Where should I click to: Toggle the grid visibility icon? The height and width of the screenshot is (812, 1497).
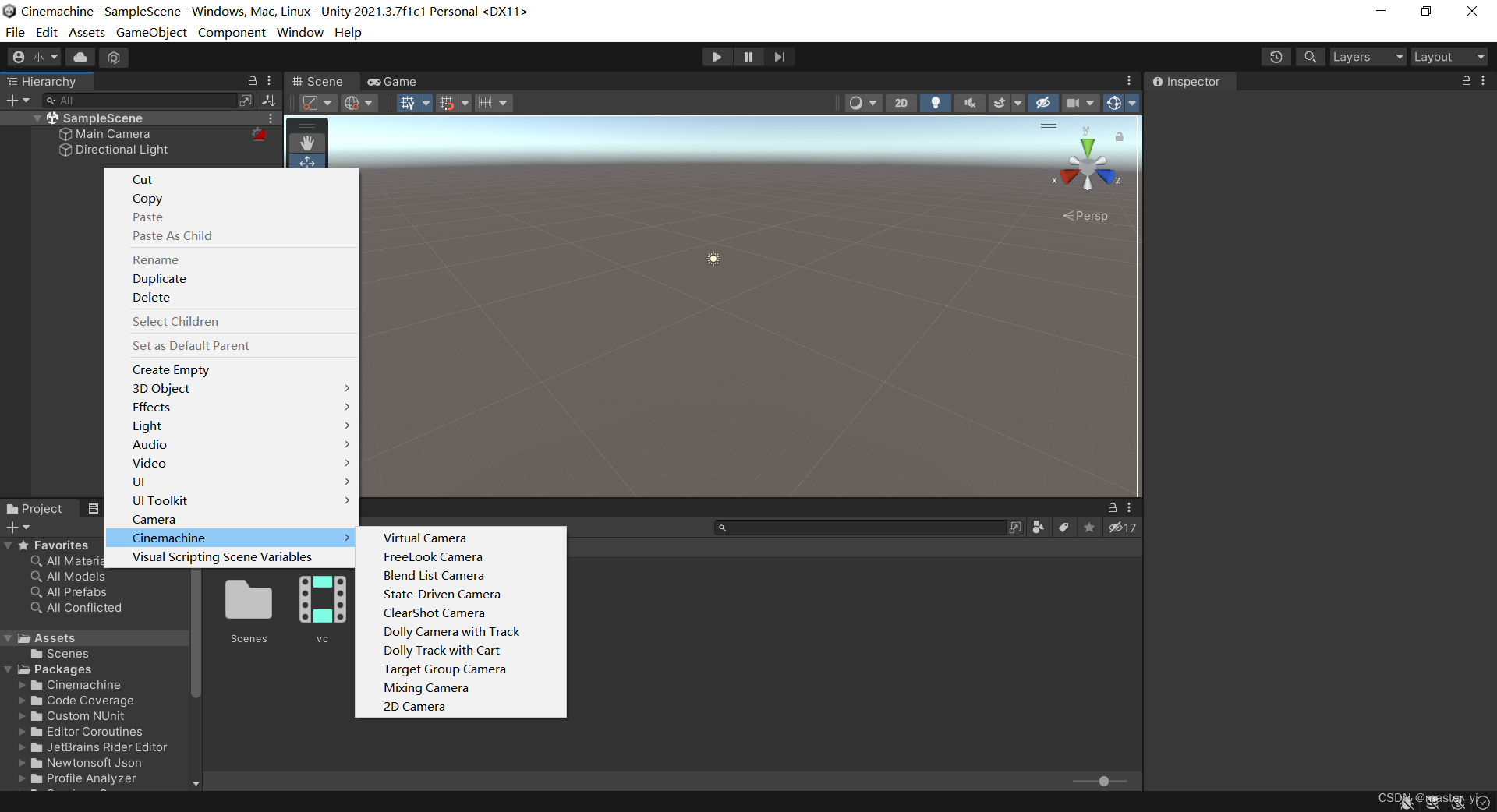click(x=407, y=103)
